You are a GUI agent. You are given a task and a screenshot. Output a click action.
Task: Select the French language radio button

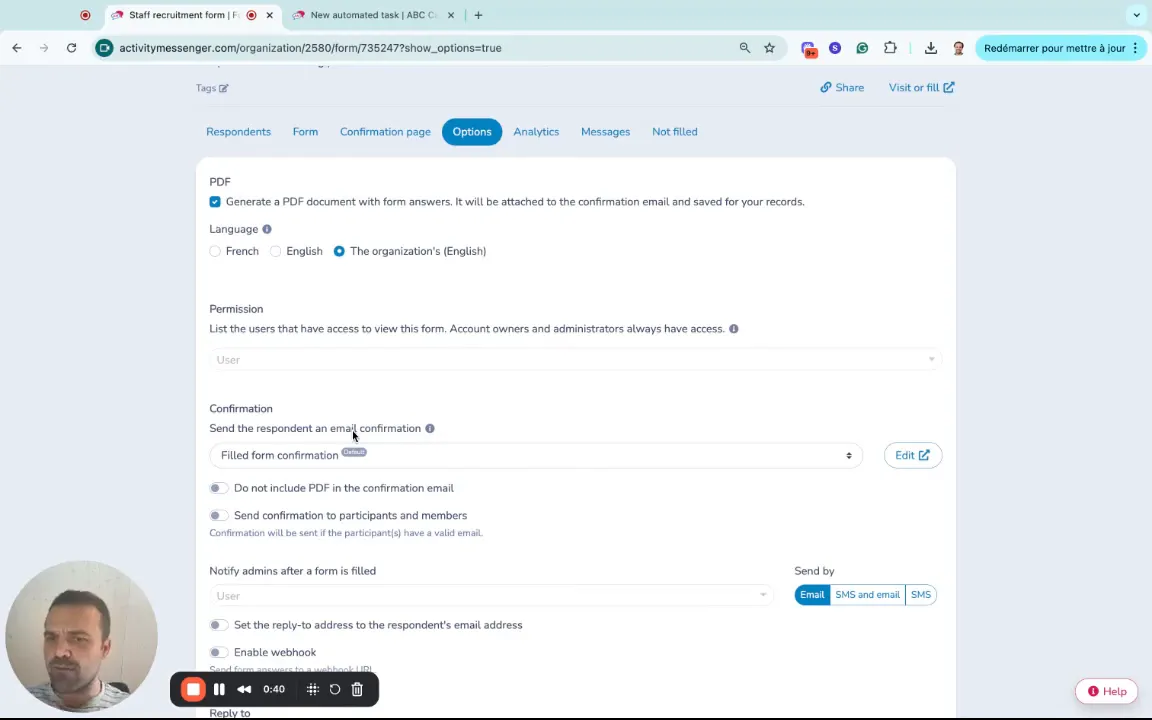215,251
